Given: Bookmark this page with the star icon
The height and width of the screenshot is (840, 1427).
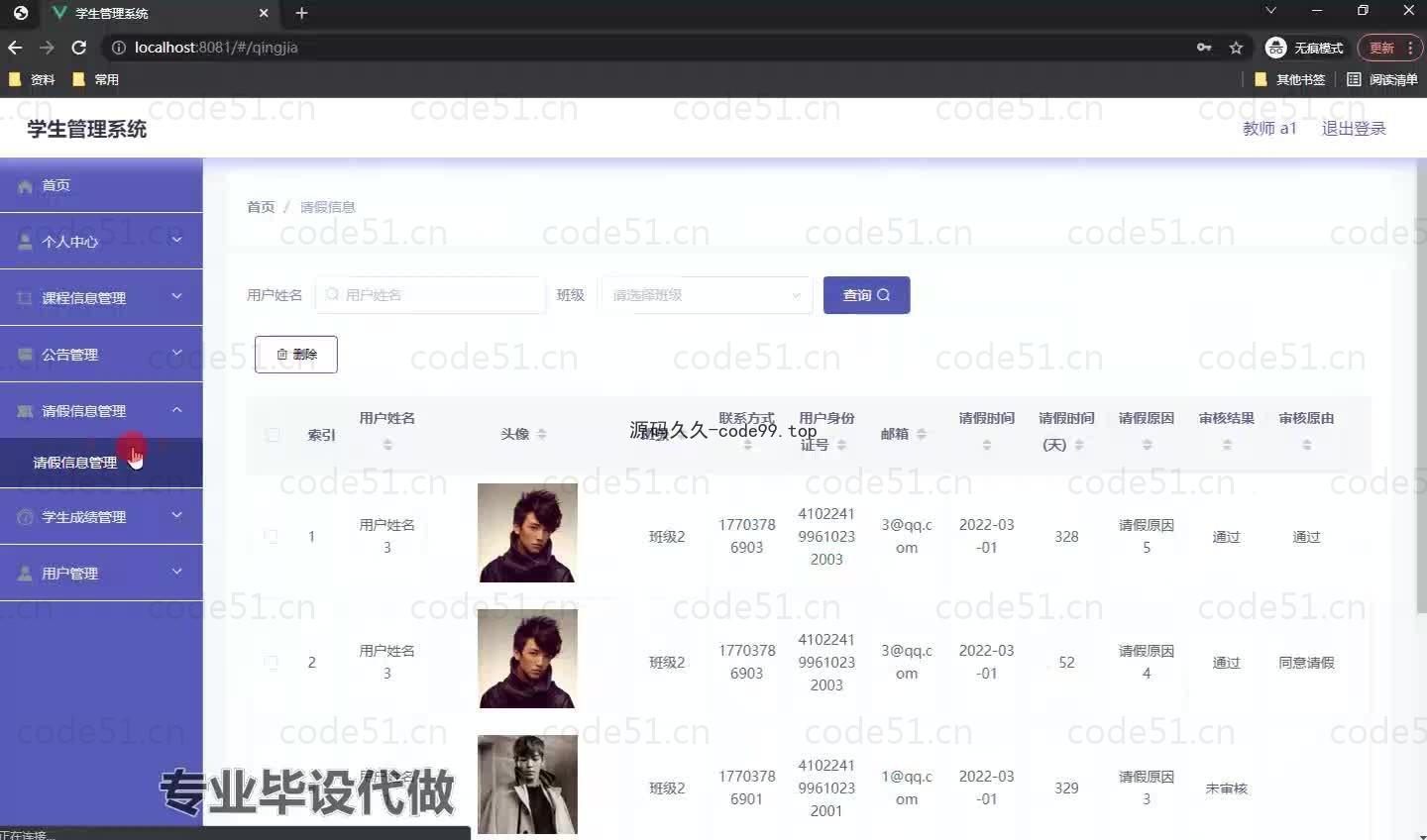Looking at the screenshot, I should 1236,48.
